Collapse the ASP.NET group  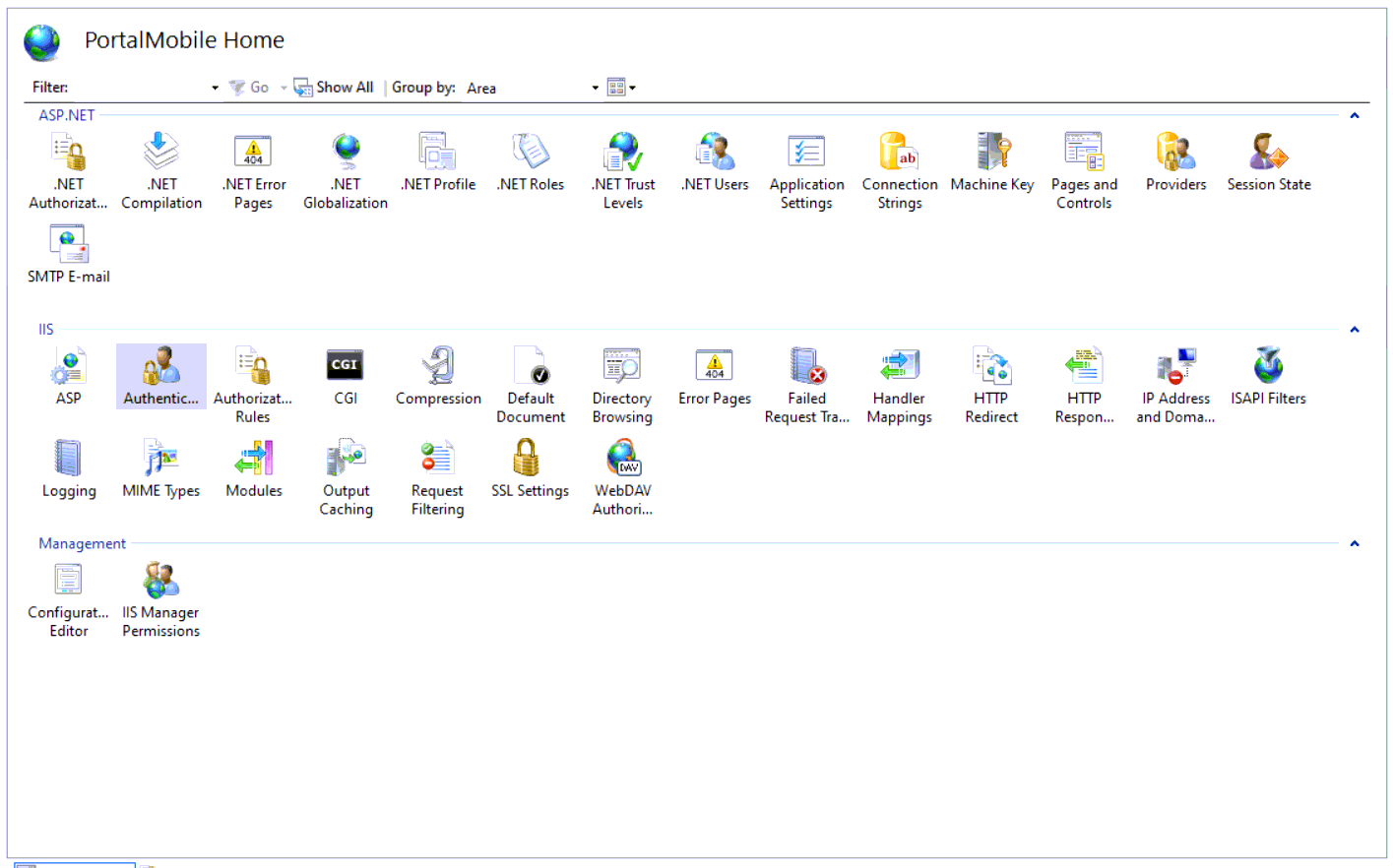coord(1355,116)
